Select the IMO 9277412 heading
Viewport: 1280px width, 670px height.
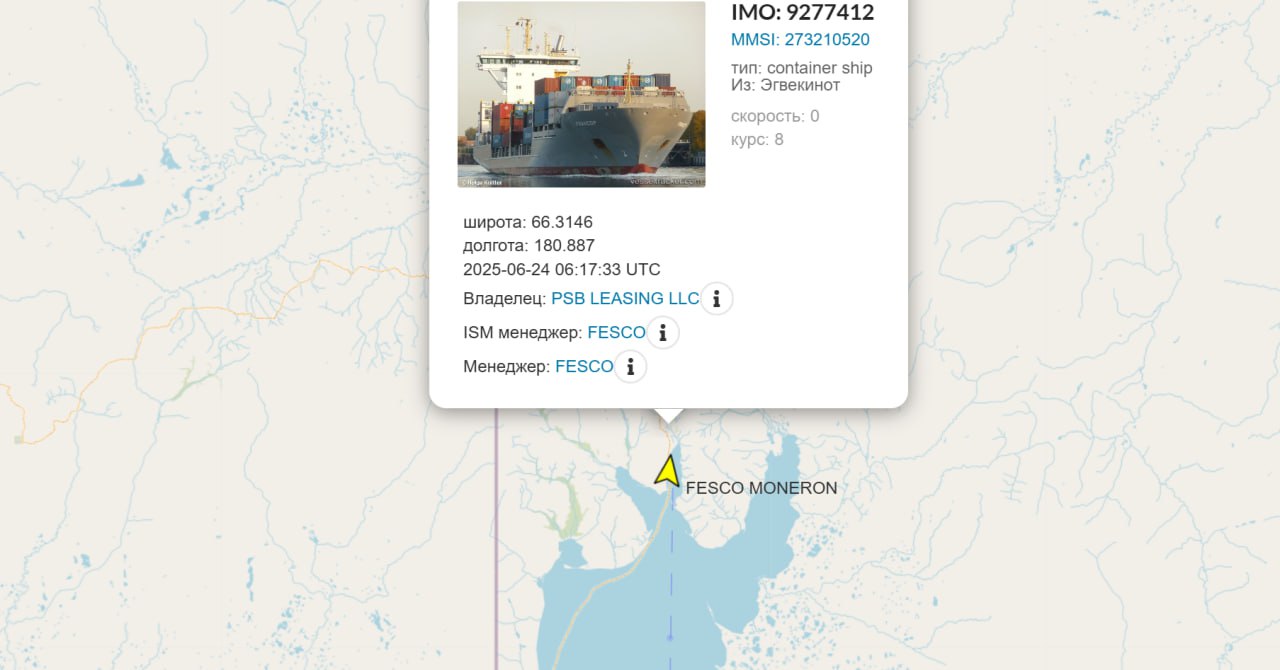pyautogui.click(x=803, y=12)
